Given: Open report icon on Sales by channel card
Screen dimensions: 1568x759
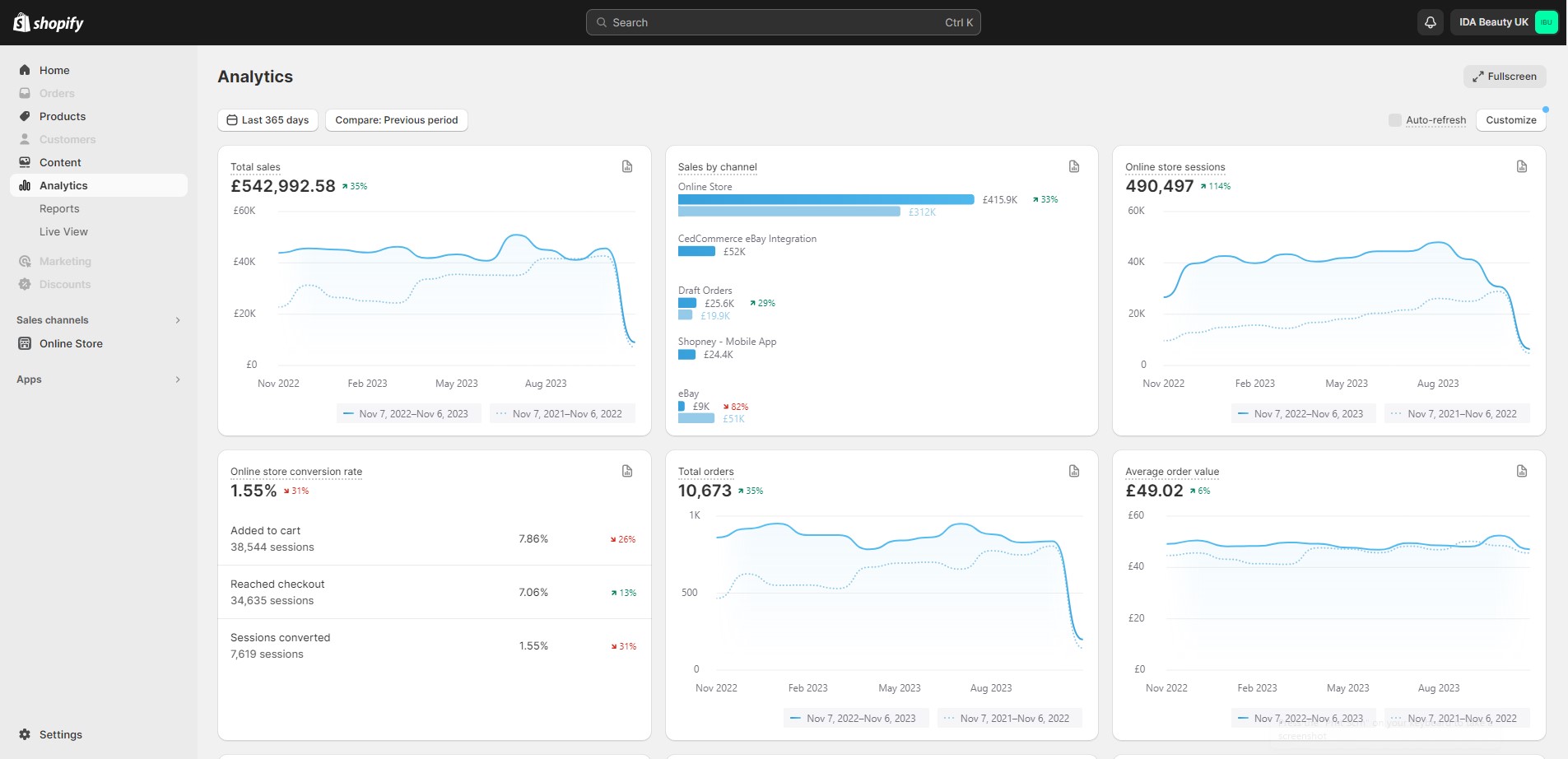Looking at the screenshot, I should [1074, 166].
